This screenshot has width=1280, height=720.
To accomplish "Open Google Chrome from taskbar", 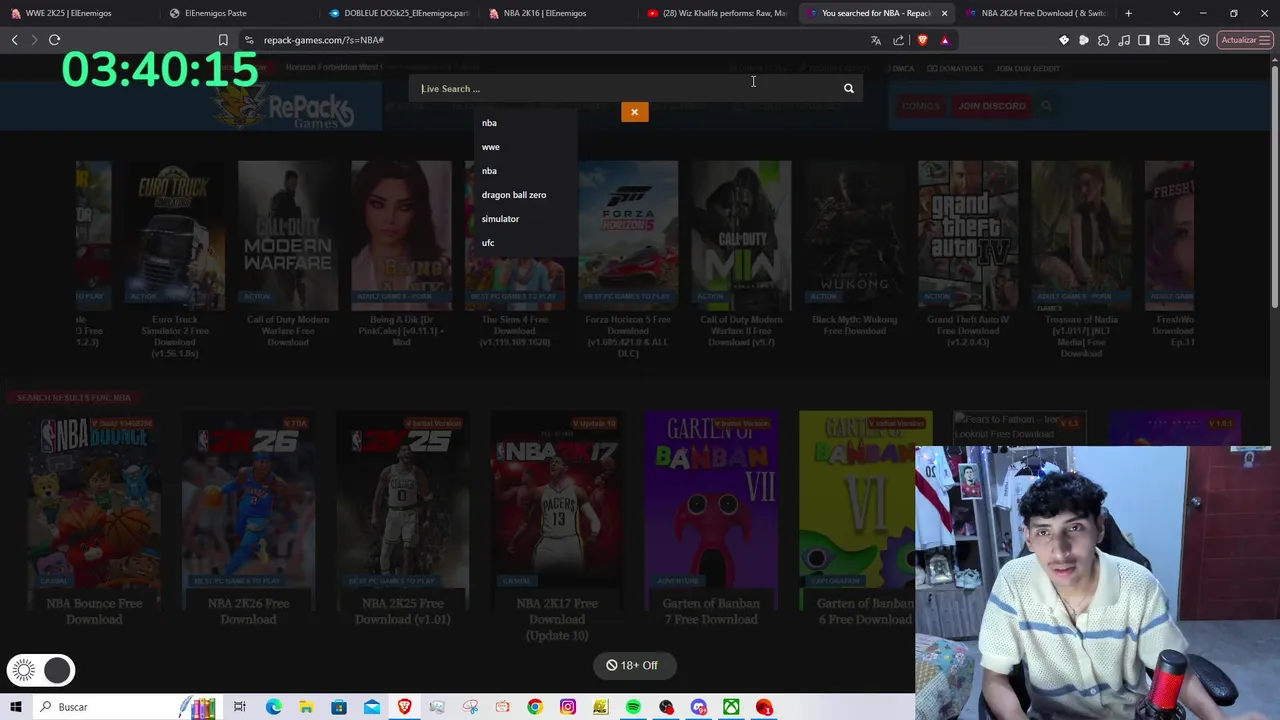I will coord(535,707).
